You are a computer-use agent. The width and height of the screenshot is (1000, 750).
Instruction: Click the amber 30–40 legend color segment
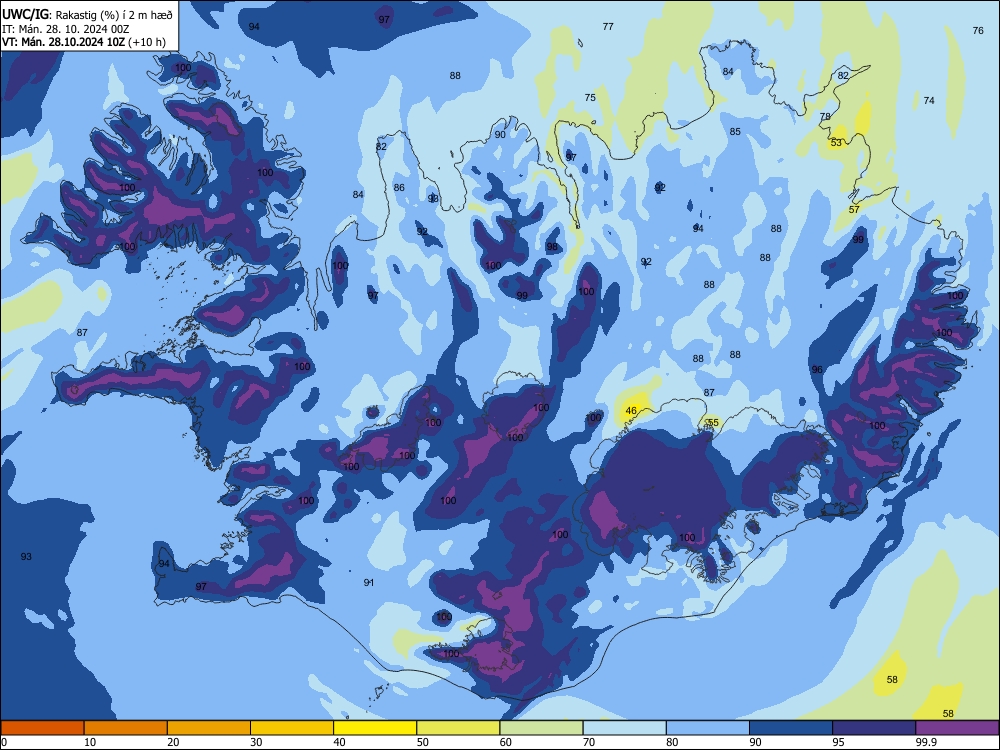pos(292,728)
